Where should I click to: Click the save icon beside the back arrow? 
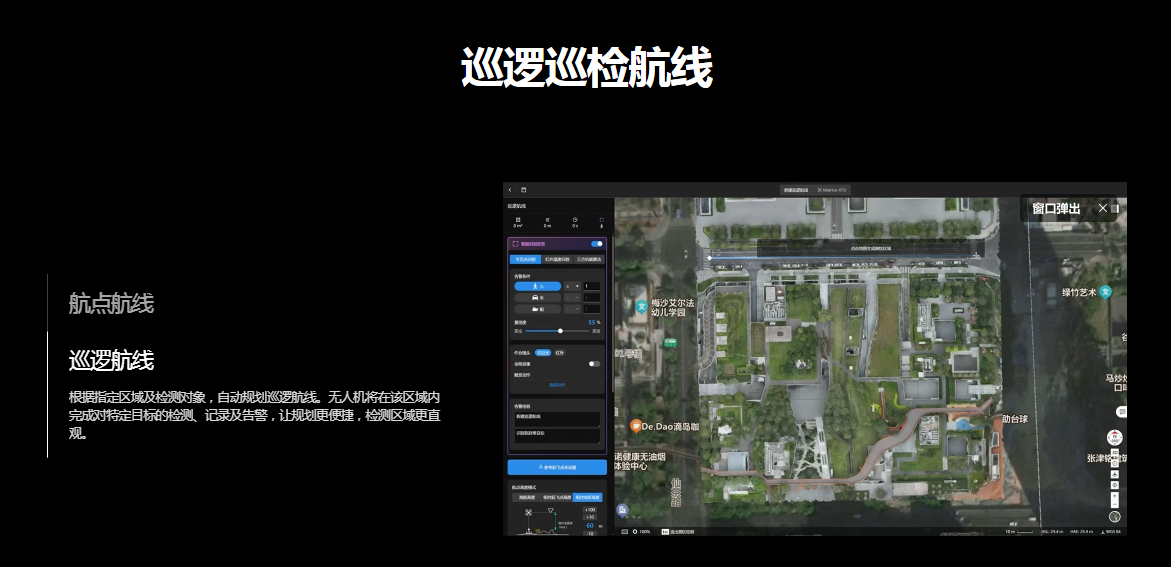pos(523,190)
